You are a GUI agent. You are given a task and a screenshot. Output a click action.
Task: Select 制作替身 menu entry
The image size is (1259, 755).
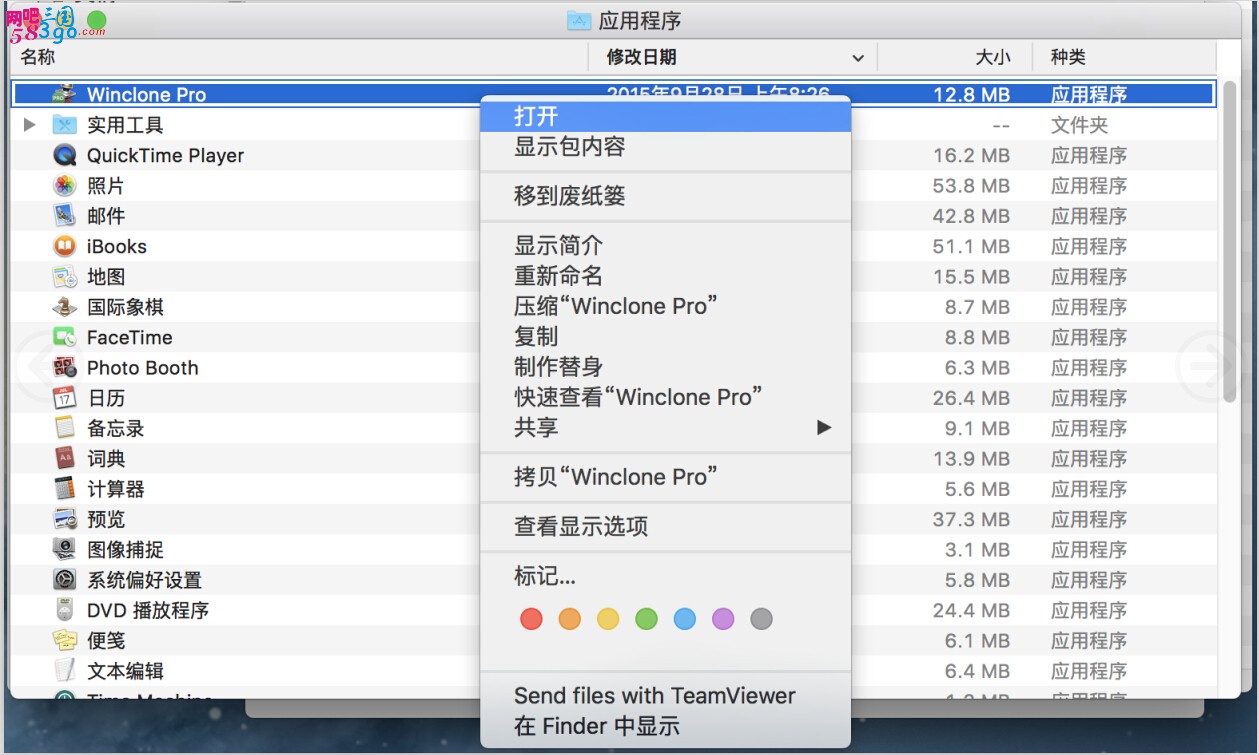pos(665,367)
